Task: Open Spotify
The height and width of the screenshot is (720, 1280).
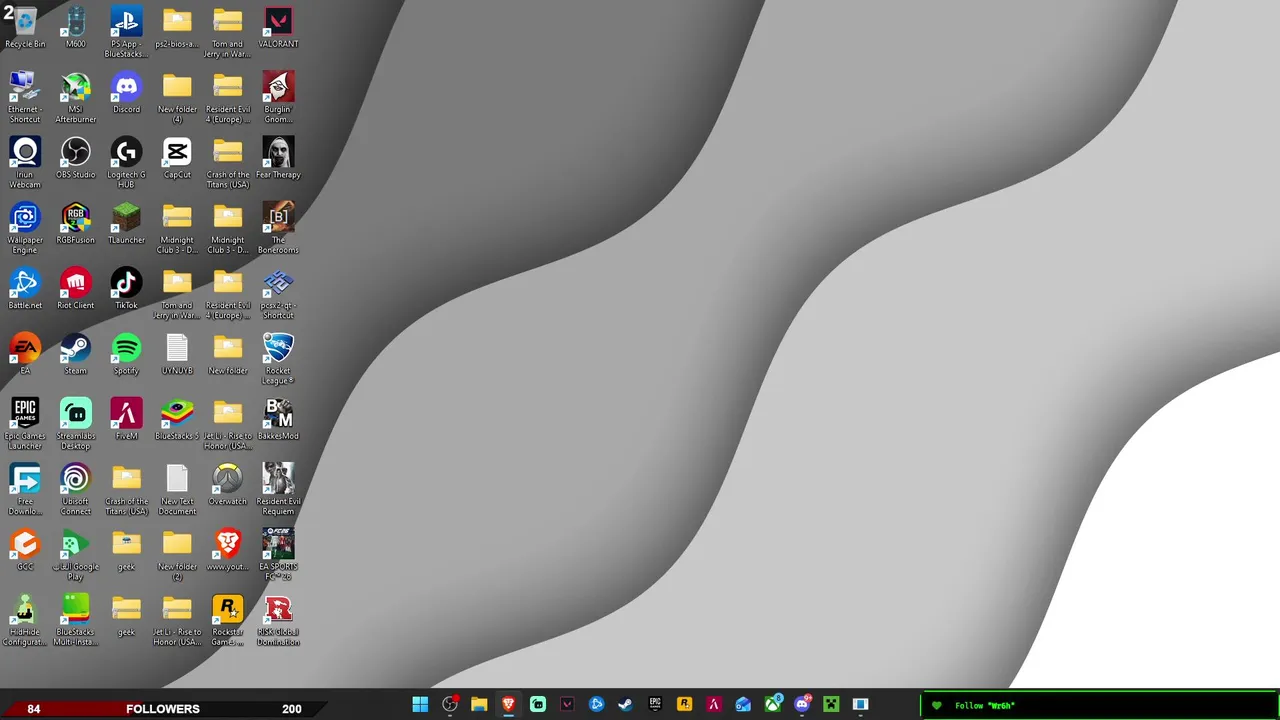Action: click(x=126, y=348)
